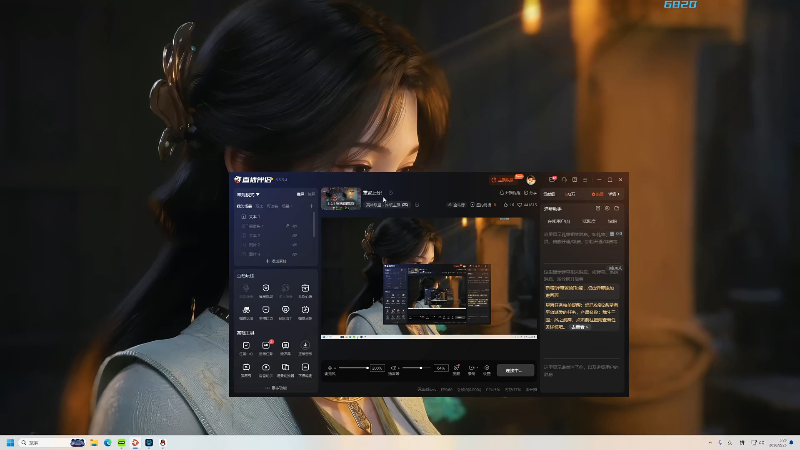Click the microphone icon in the interactive tools grid

246,288
